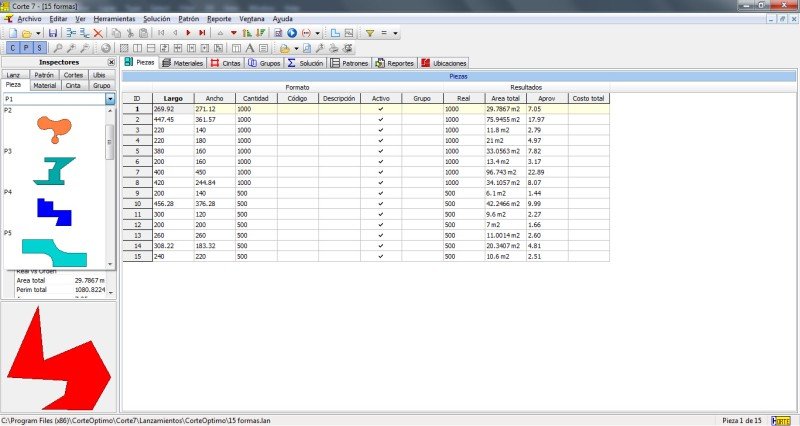This screenshot has height=426, width=800.
Task: Click the blue circular run solution icon
Action: pos(291,33)
